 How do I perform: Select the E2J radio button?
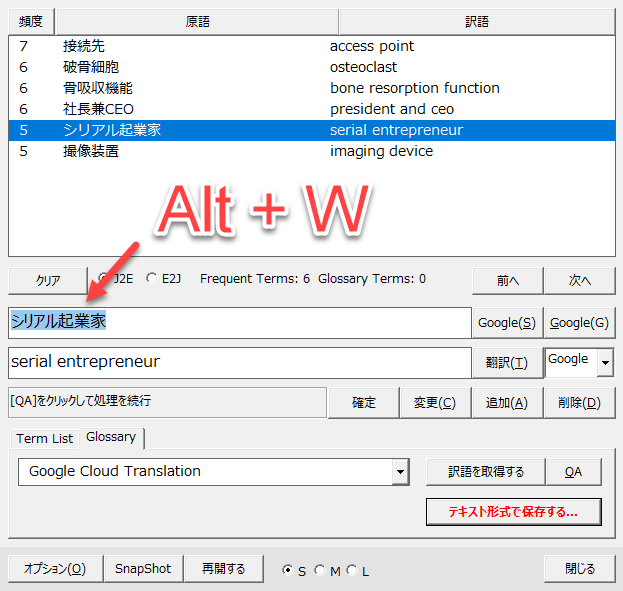coord(152,280)
